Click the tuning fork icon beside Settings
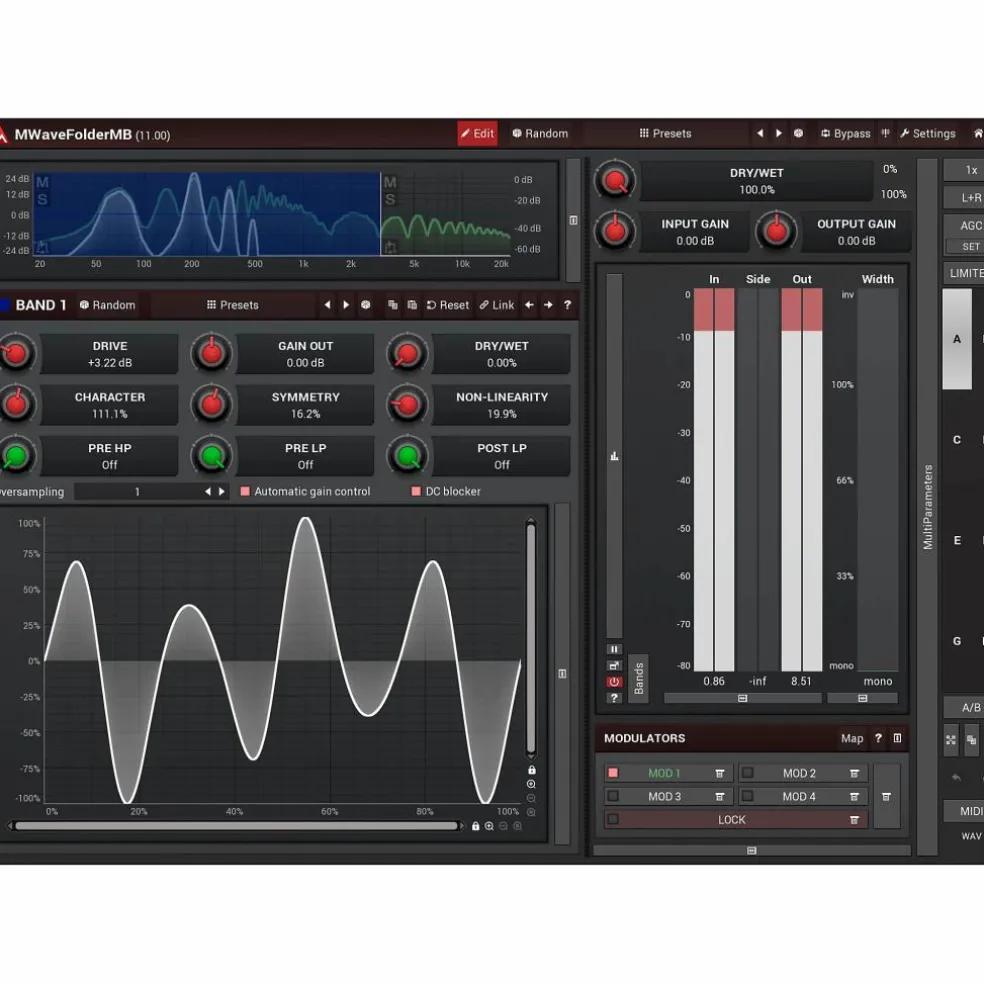Screen dimensions: 984x984 (x=885, y=134)
